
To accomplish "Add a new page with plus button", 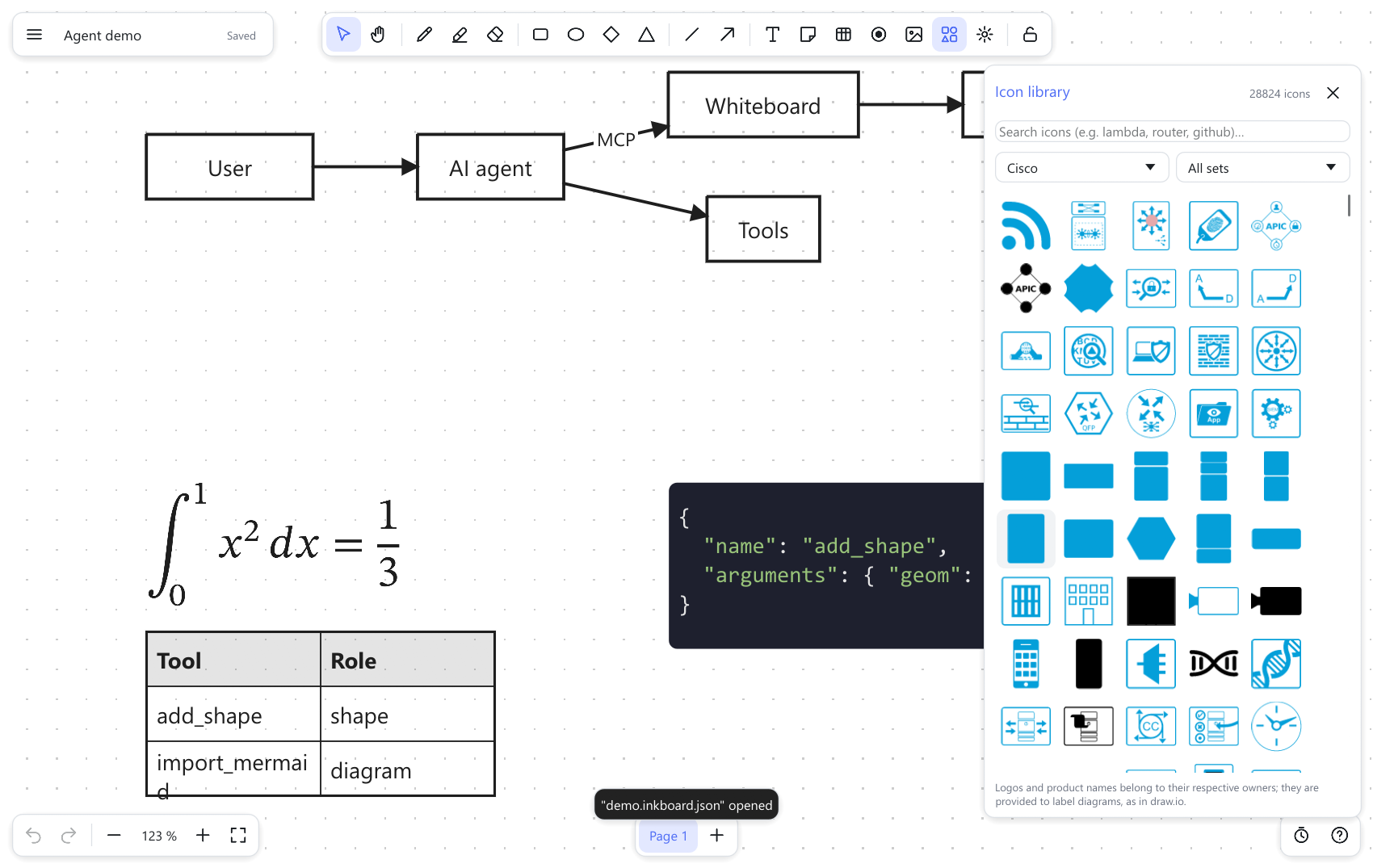I will tap(716, 836).
